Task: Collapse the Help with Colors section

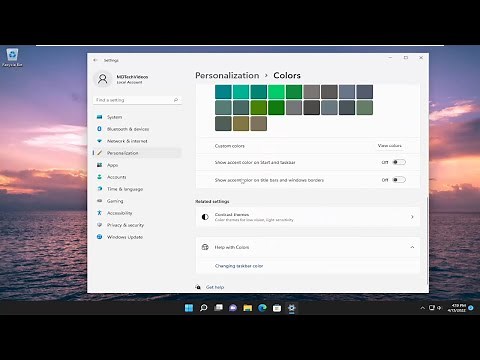Action: pyautogui.click(x=412, y=247)
